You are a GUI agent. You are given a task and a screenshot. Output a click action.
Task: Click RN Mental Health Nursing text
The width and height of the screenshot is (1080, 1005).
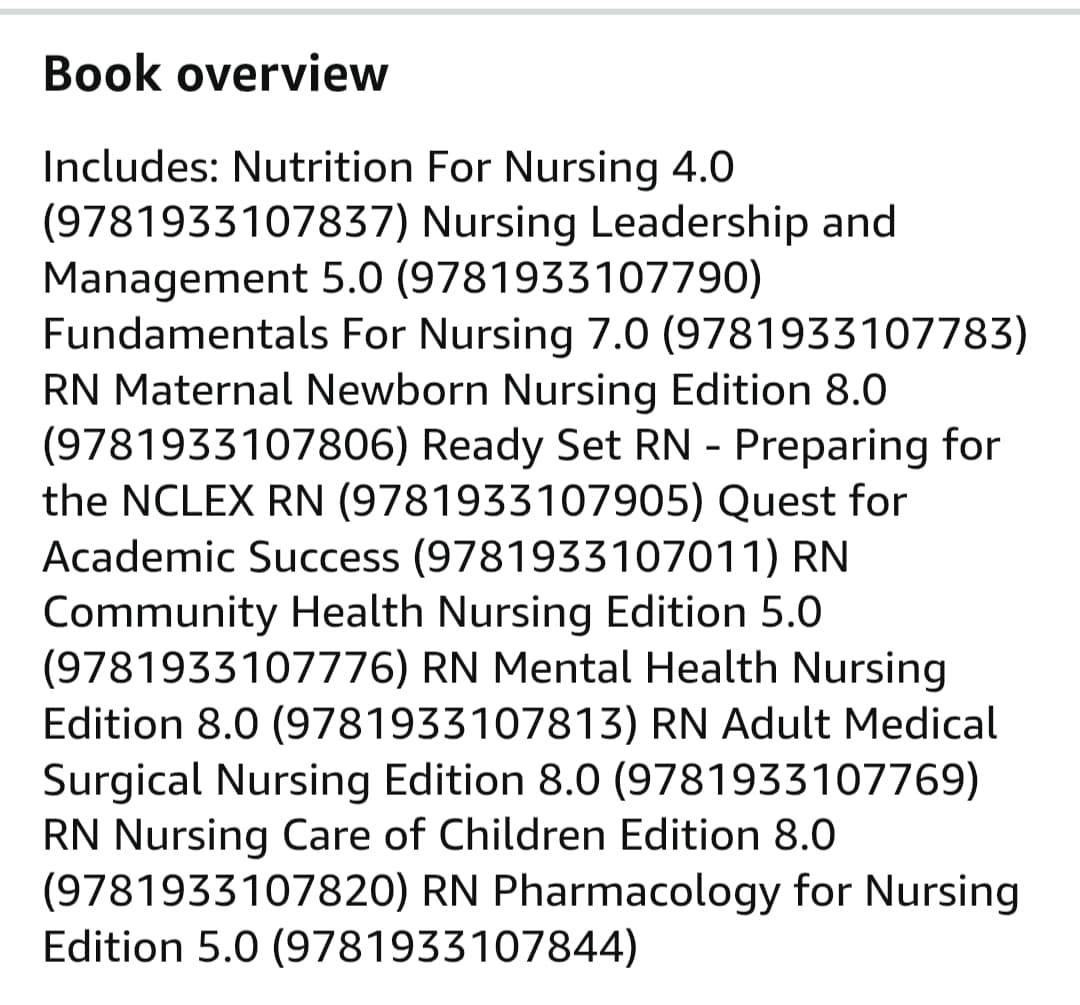click(x=684, y=668)
